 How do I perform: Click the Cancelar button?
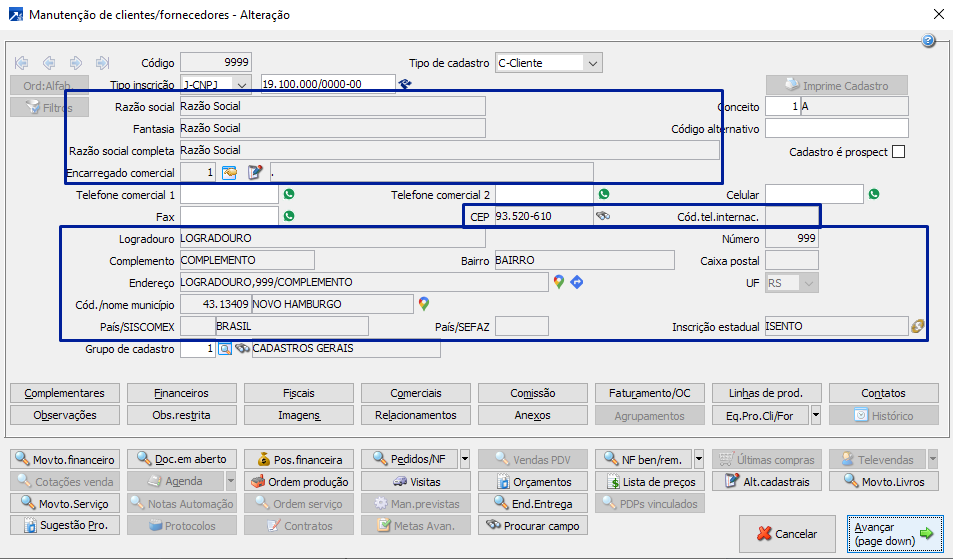pos(786,534)
